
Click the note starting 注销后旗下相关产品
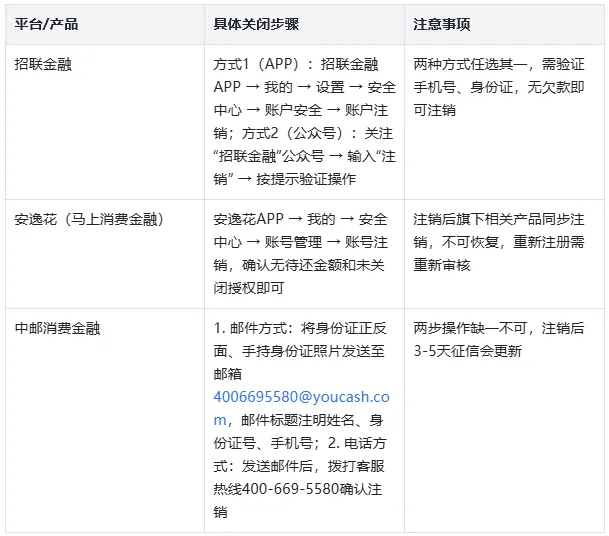[499, 242]
